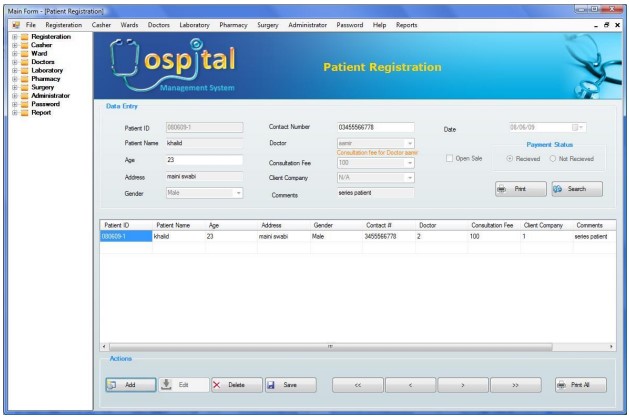Expand the Laboratory tree node
The height and width of the screenshot is (419, 629).
[x=14, y=71]
